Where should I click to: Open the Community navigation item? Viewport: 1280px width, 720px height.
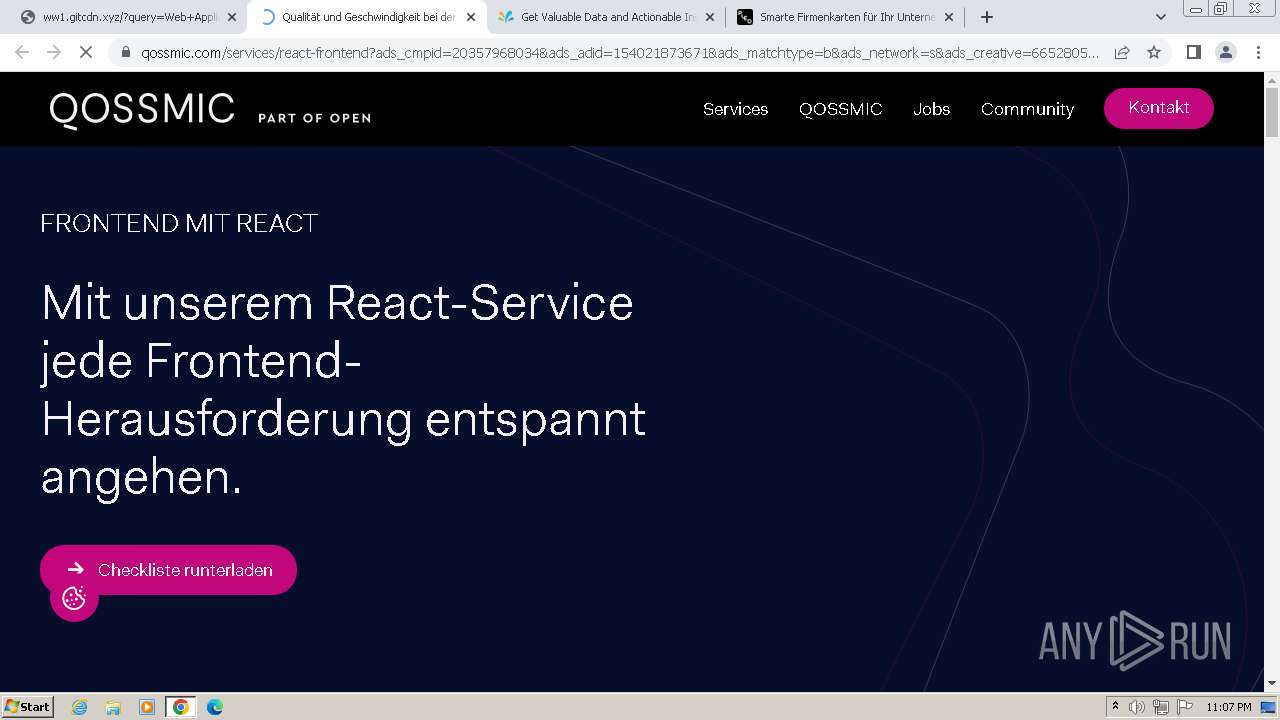pos(1027,109)
